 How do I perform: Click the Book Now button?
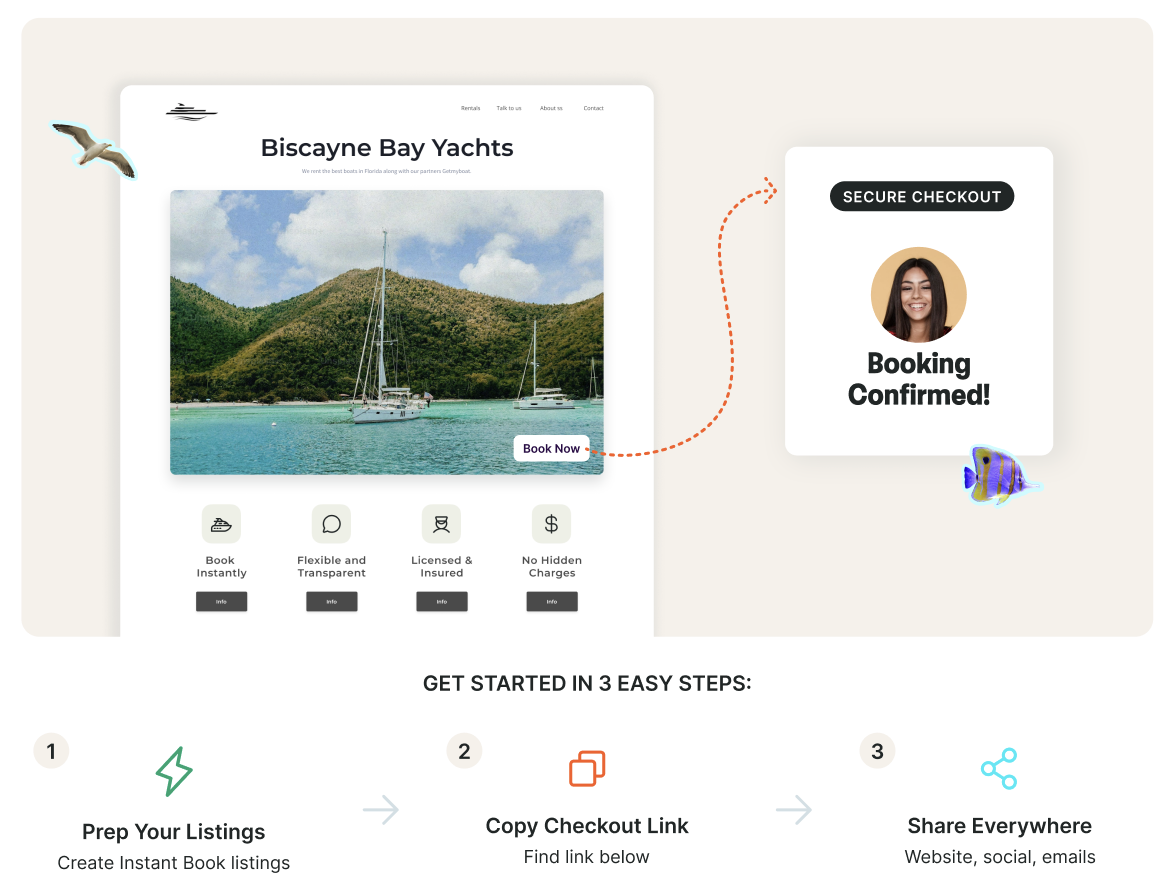point(551,448)
